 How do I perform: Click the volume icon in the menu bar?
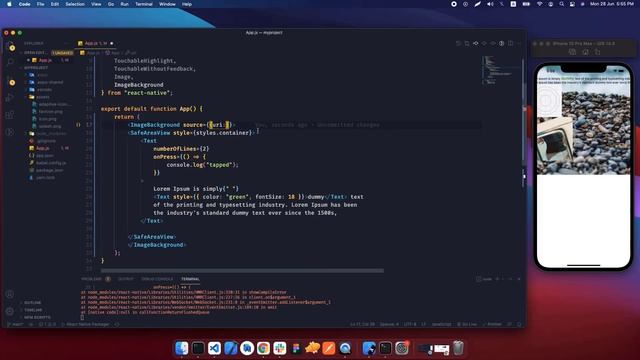(490, 4)
